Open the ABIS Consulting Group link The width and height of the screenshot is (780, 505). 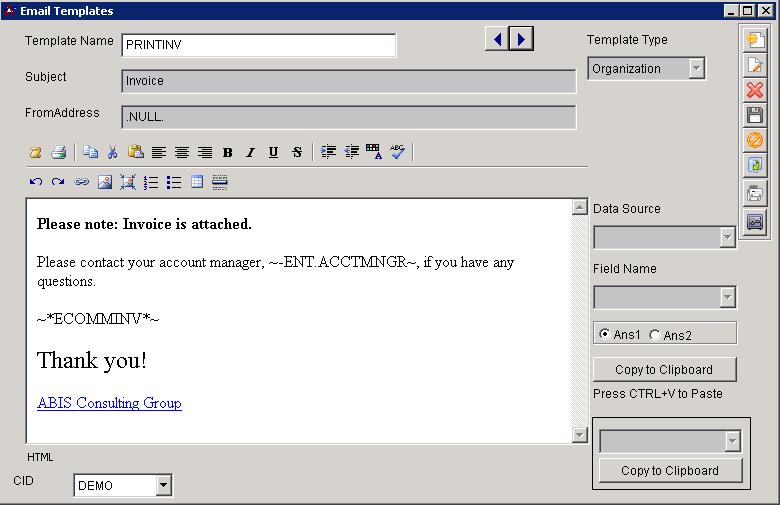[x=109, y=404]
